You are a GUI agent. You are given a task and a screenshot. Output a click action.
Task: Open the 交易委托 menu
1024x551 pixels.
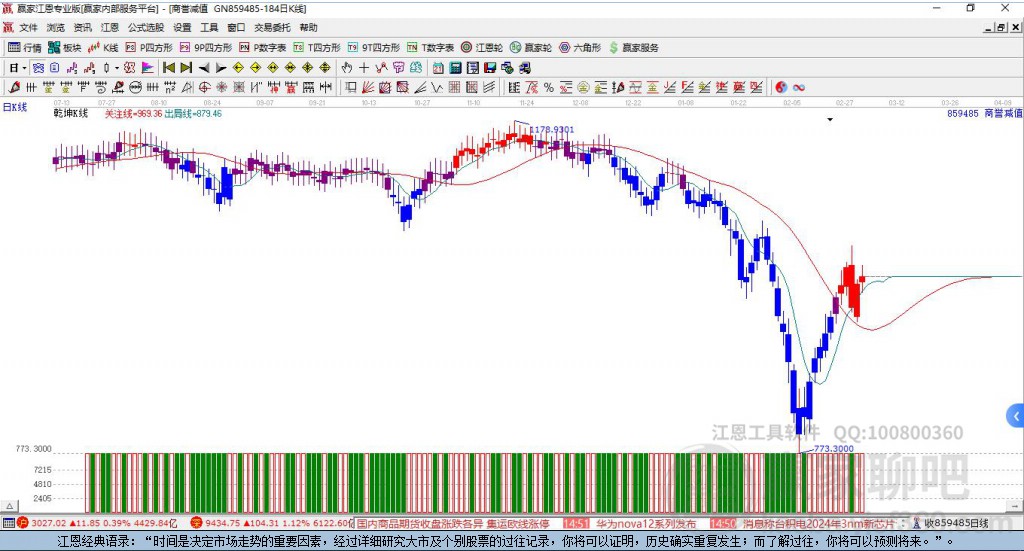coord(272,27)
